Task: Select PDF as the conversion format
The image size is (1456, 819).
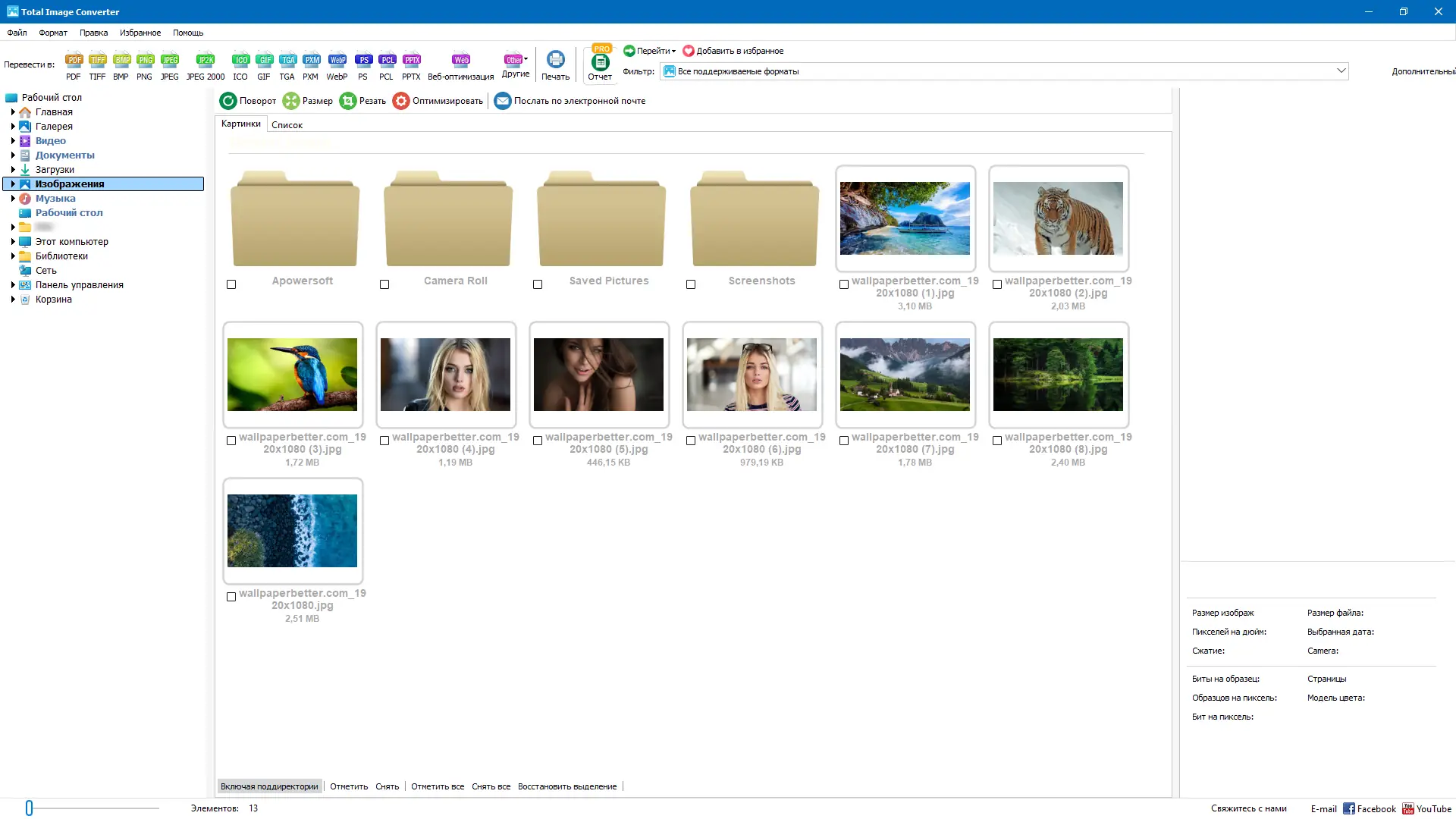Action: (74, 64)
